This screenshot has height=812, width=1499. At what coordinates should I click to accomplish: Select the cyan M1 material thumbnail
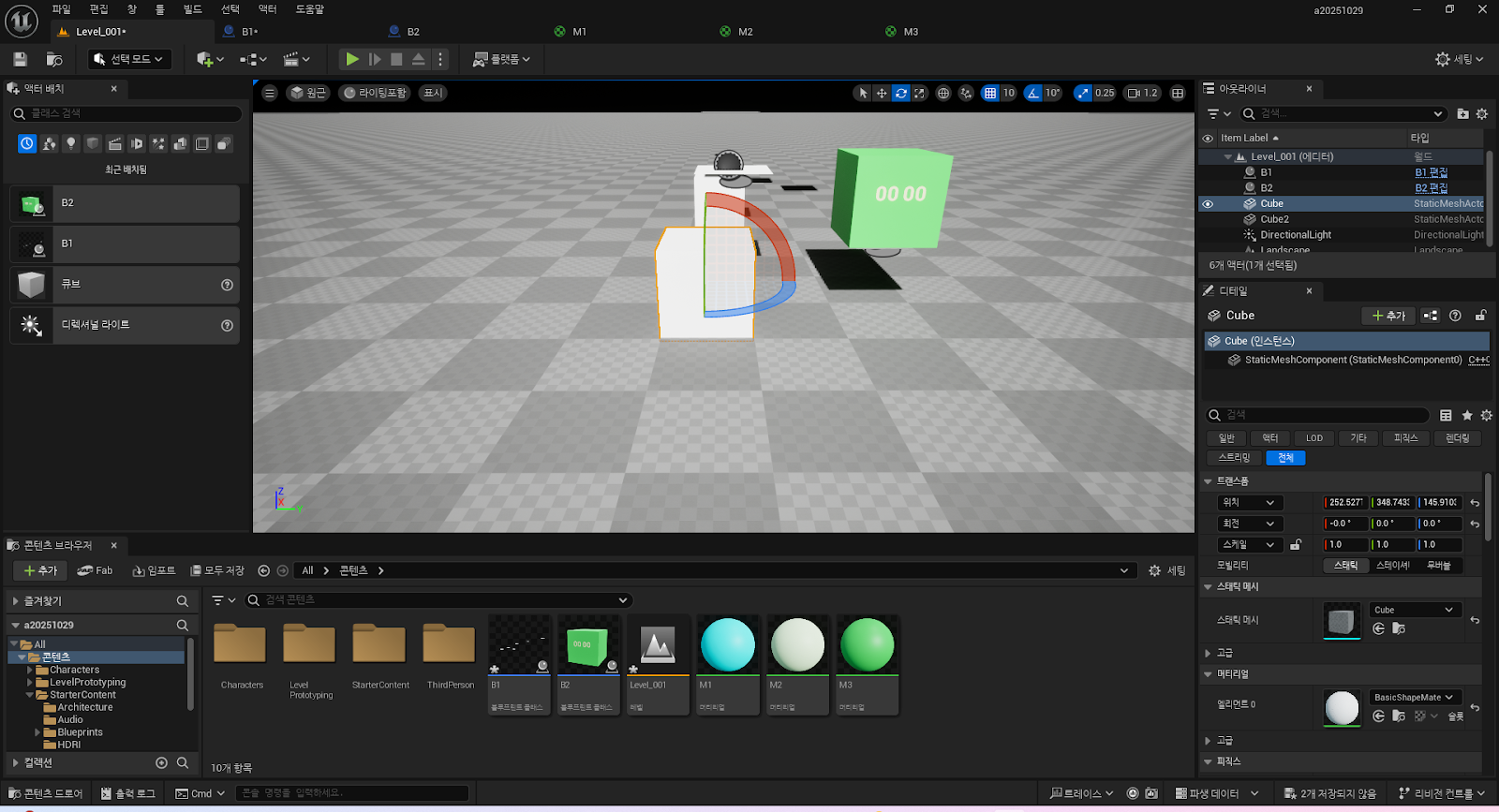coord(727,645)
